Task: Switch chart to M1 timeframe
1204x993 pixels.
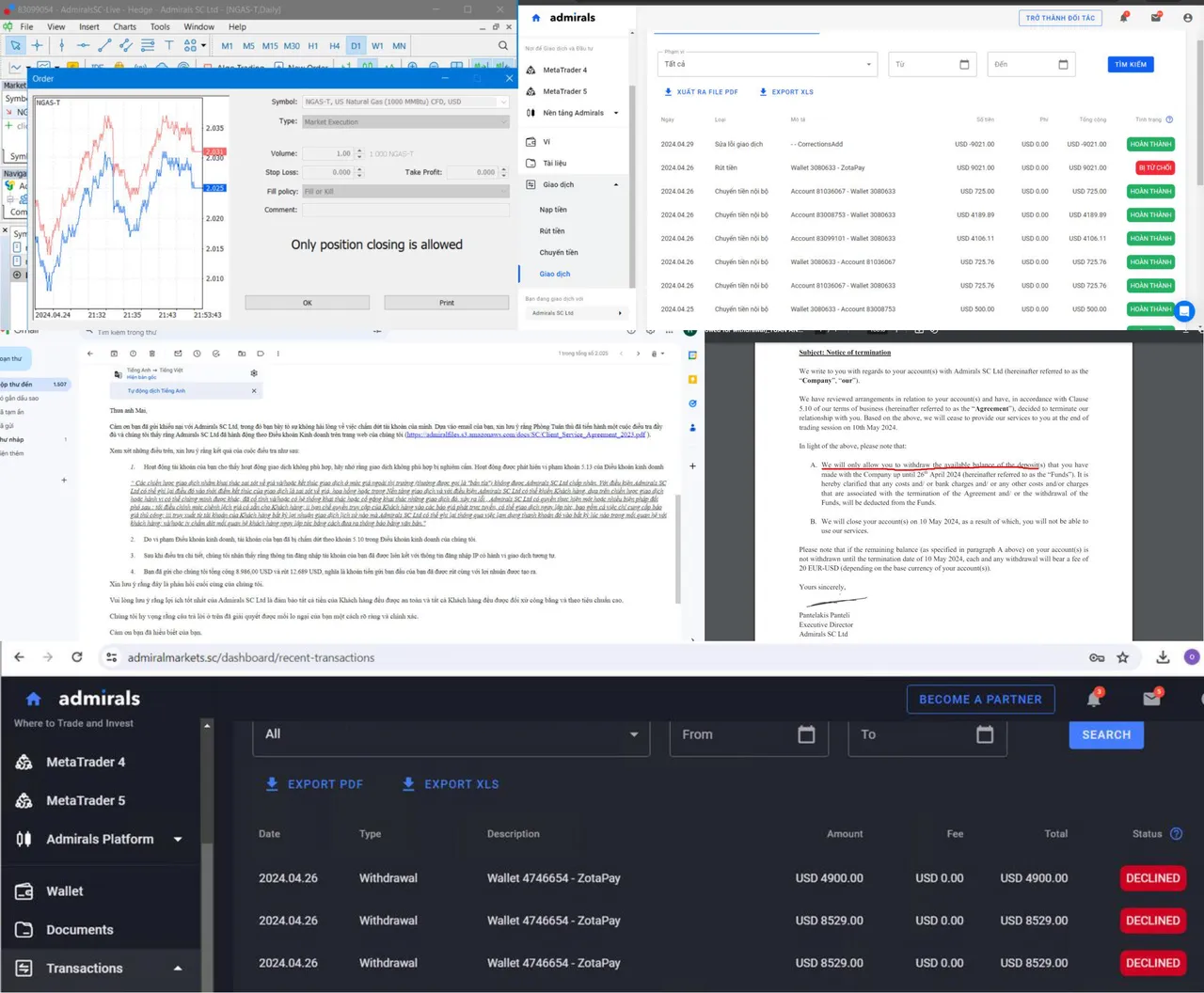Action: coord(227,45)
